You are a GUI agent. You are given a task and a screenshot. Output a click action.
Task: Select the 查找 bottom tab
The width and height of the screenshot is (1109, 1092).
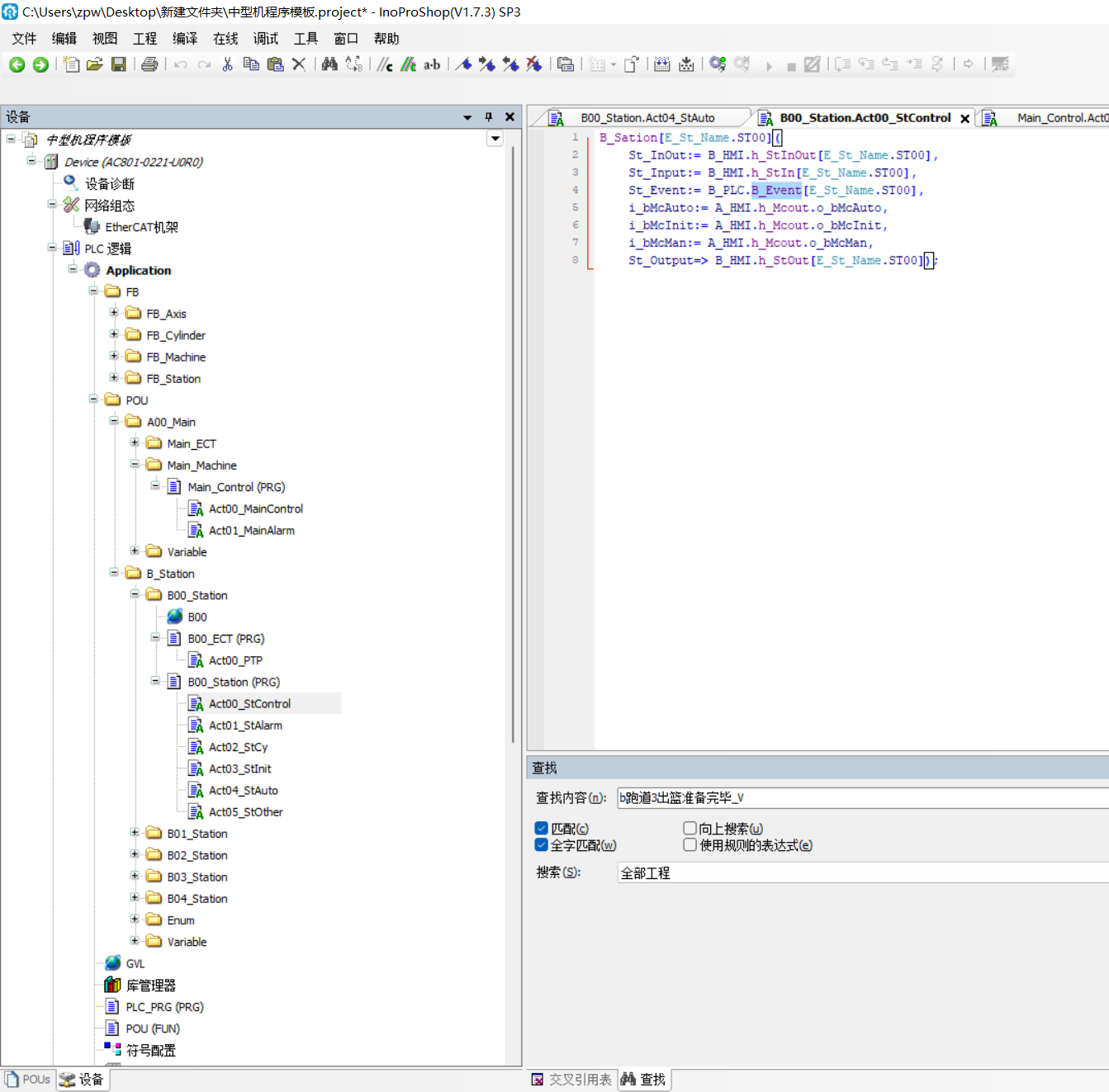click(x=643, y=1080)
